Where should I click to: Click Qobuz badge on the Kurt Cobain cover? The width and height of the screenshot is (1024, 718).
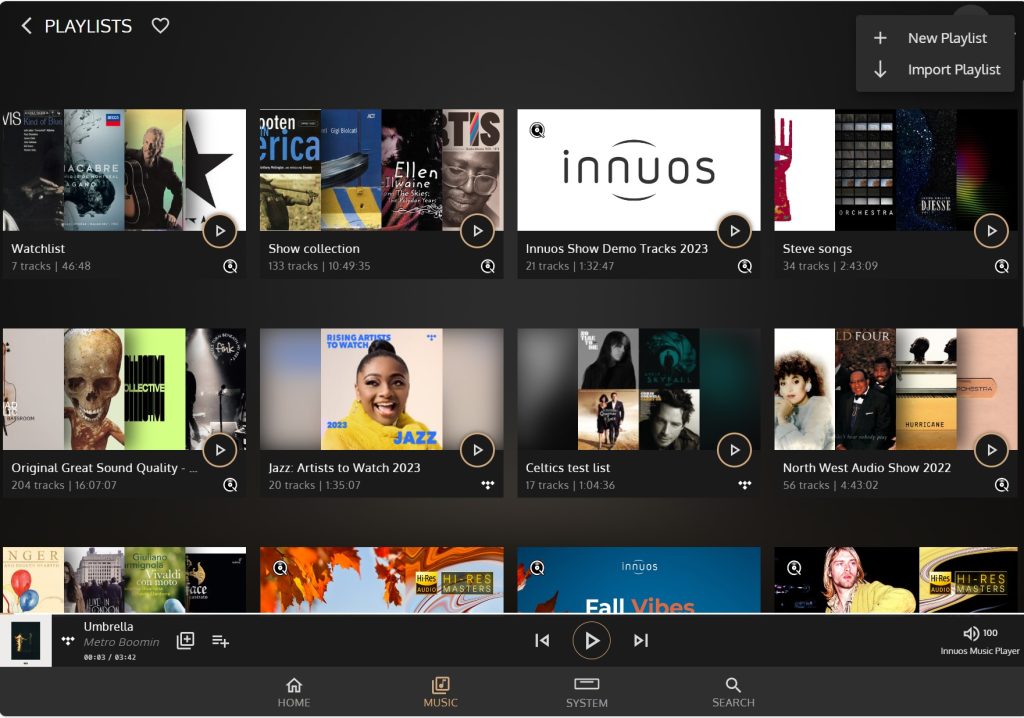pyautogui.click(x=794, y=568)
